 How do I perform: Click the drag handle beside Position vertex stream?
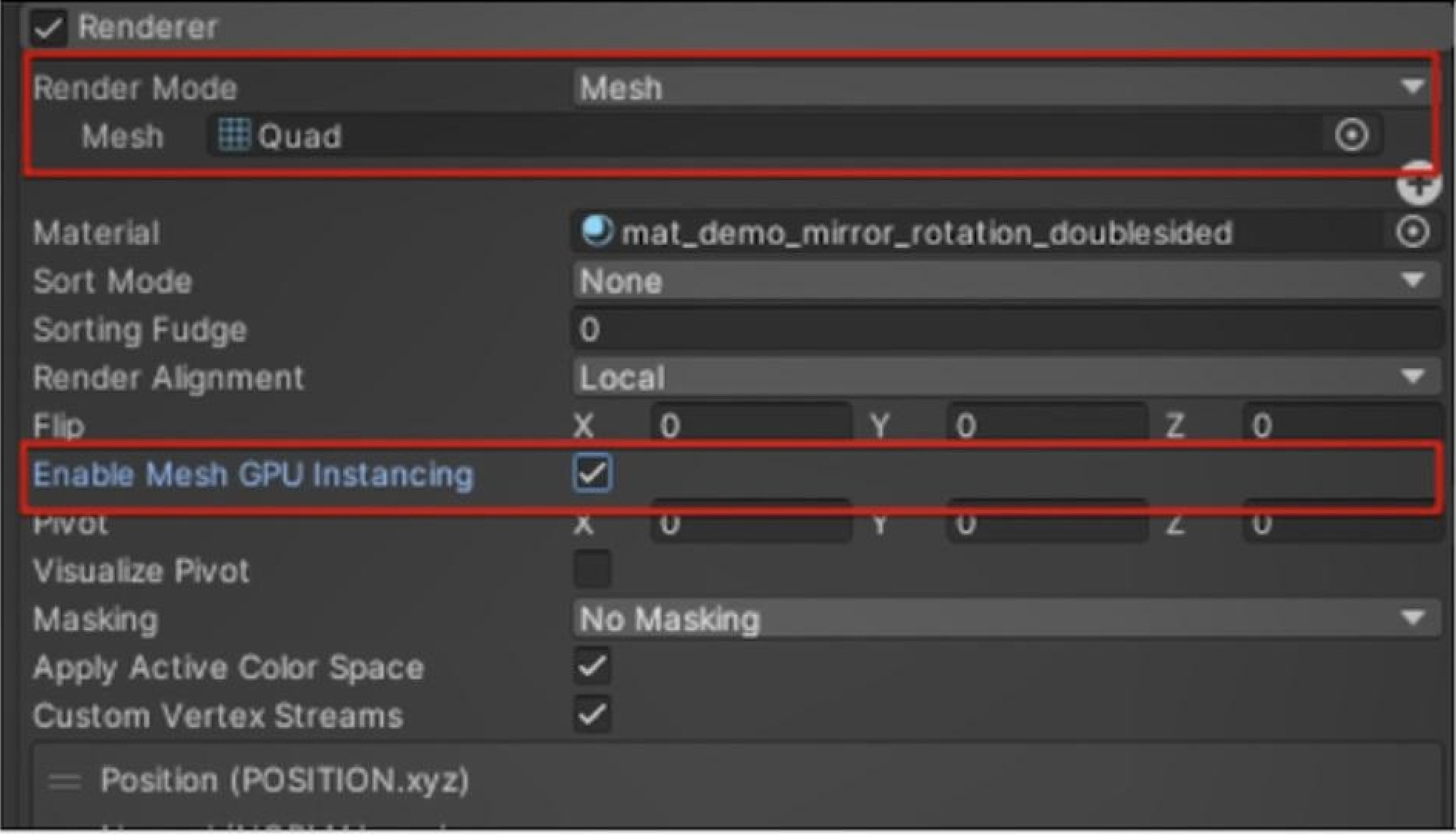pyautogui.click(x=65, y=780)
